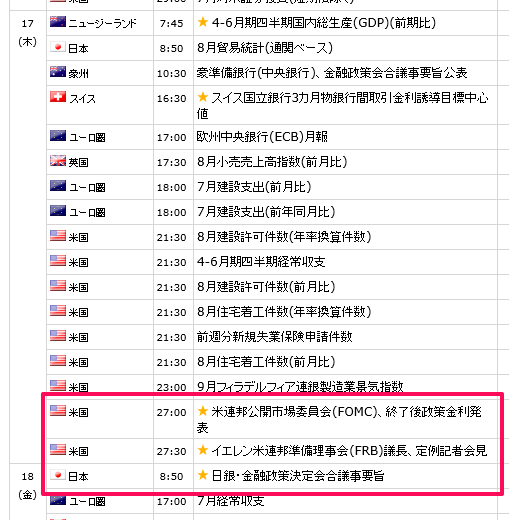Click the US flag in the 27:30 row
509x520 pixels.
58,450
